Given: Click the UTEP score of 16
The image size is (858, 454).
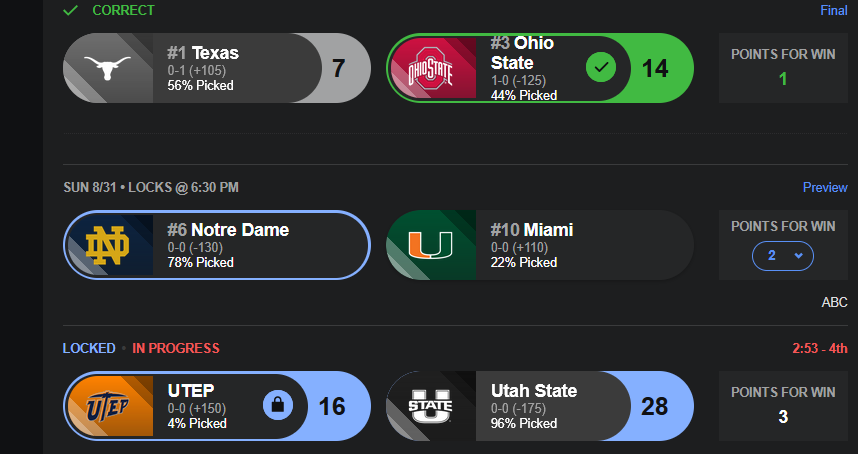Looking at the screenshot, I should tap(332, 406).
